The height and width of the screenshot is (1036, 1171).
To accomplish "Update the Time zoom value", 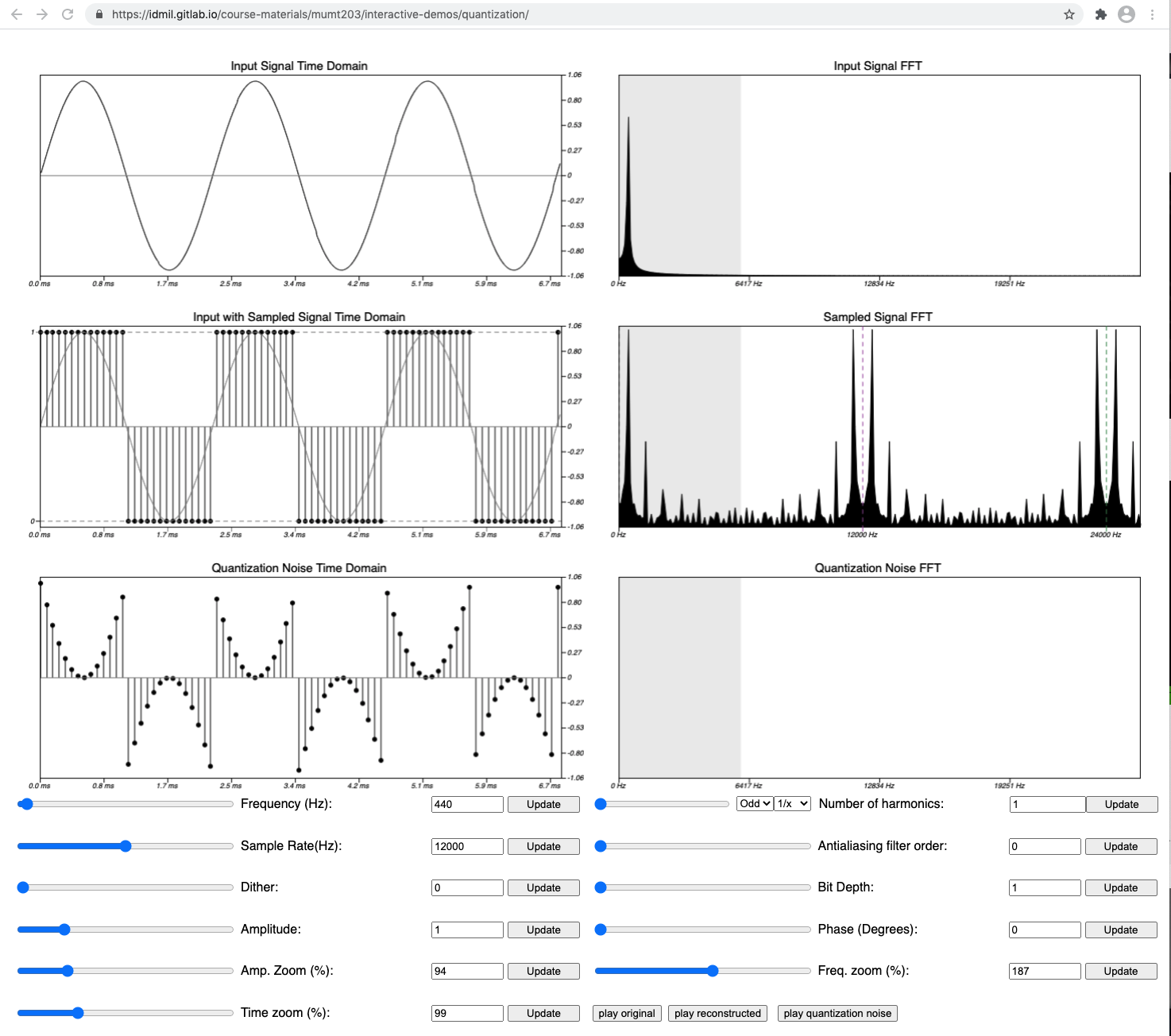I will [x=543, y=1013].
